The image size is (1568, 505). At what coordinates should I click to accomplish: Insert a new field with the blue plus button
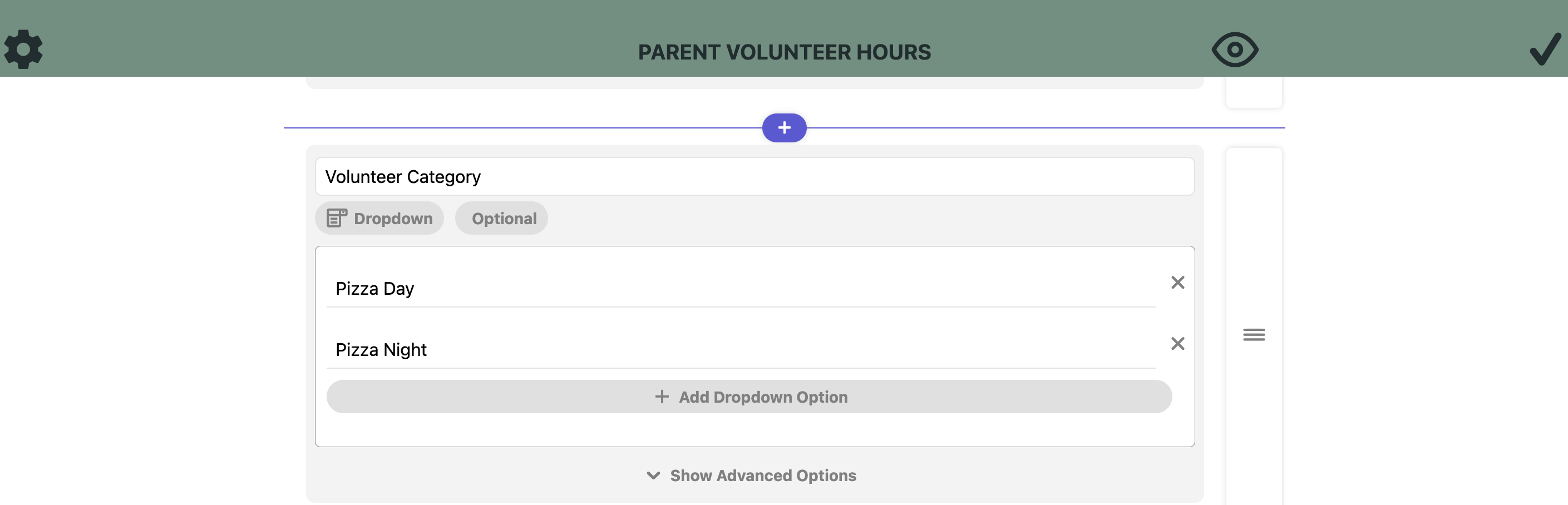point(784,128)
